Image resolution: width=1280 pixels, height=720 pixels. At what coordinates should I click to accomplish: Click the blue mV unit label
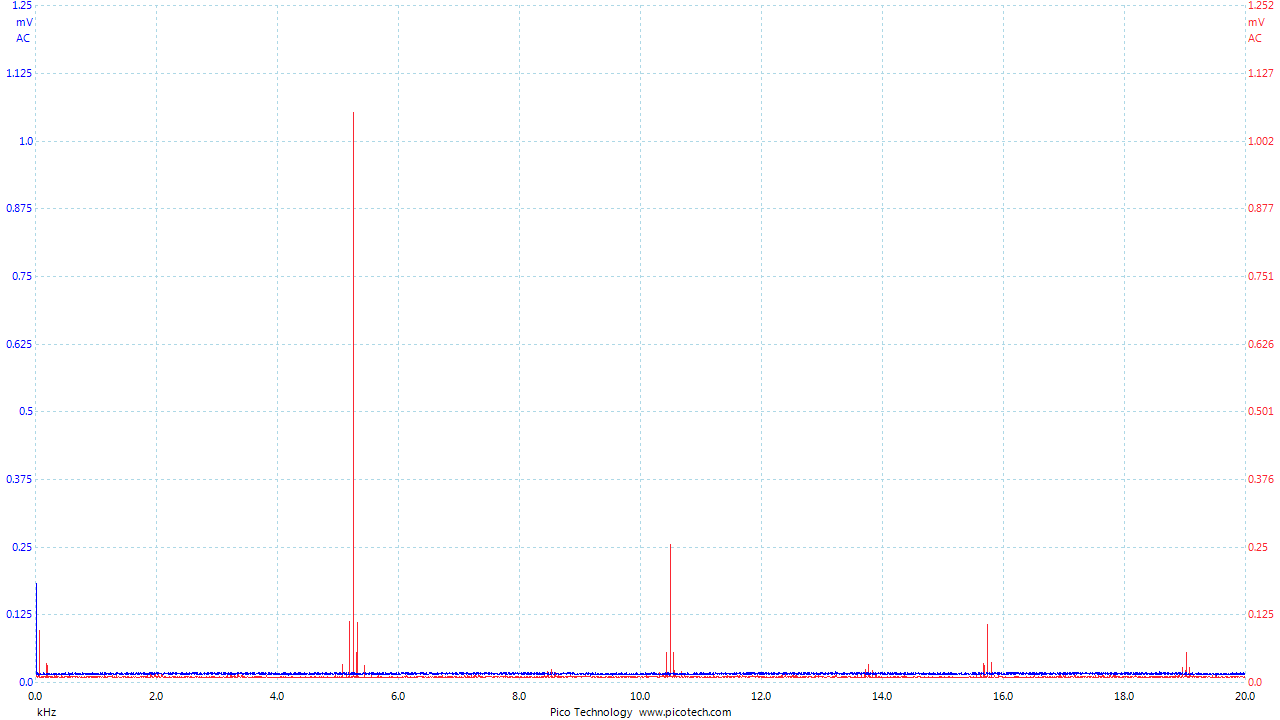24,22
